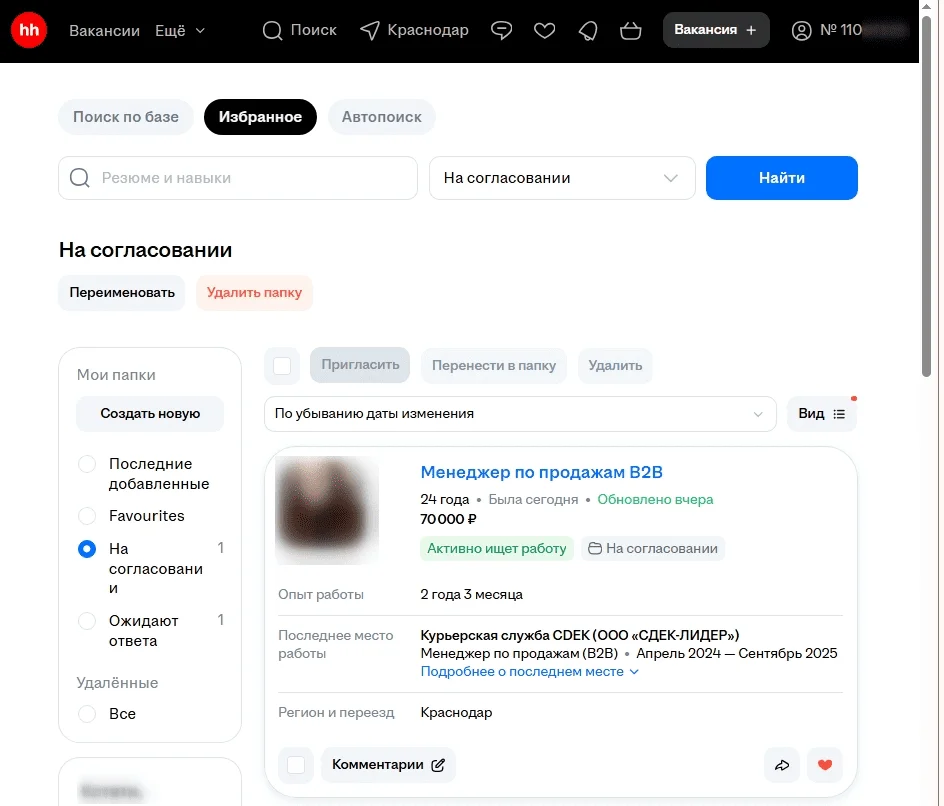Click the Обновлено вчера text
The image size is (944, 806).
(x=655, y=500)
